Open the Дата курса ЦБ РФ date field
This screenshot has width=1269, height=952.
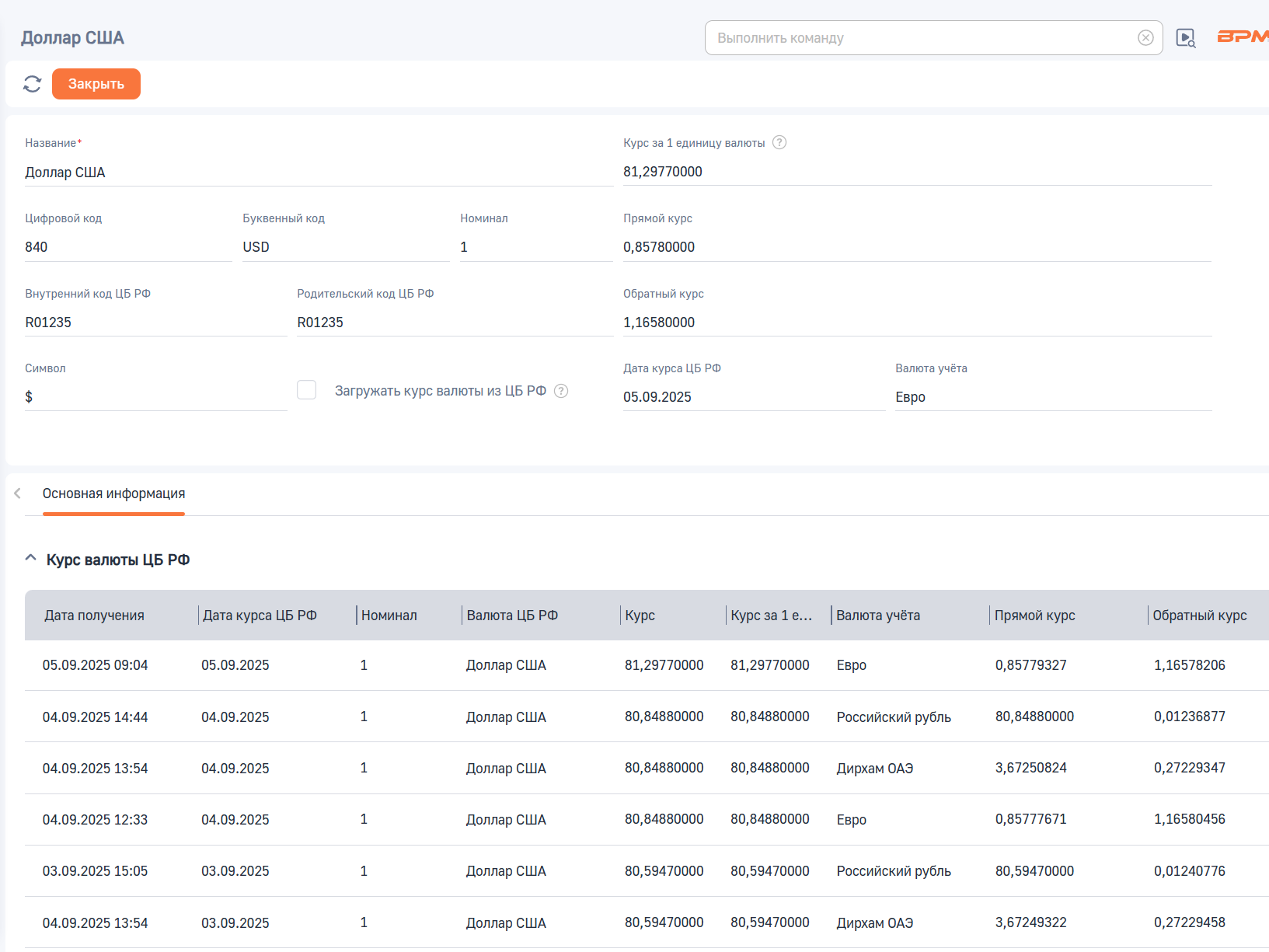[754, 397]
